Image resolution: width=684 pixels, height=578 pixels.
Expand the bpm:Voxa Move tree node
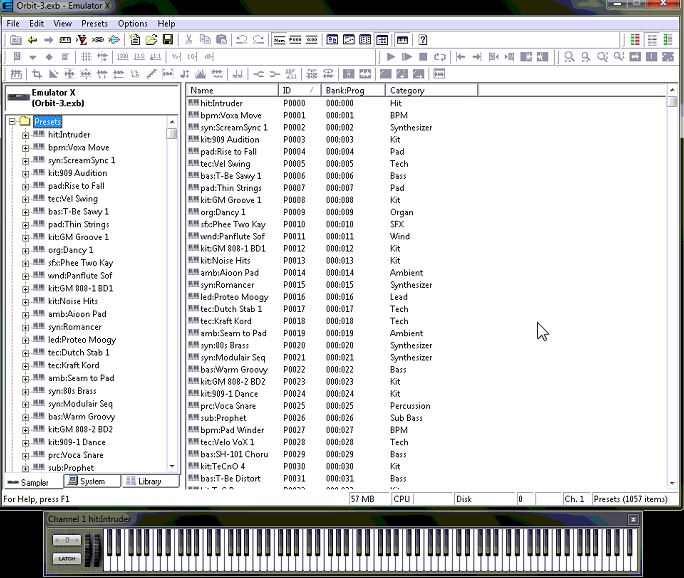point(25,148)
